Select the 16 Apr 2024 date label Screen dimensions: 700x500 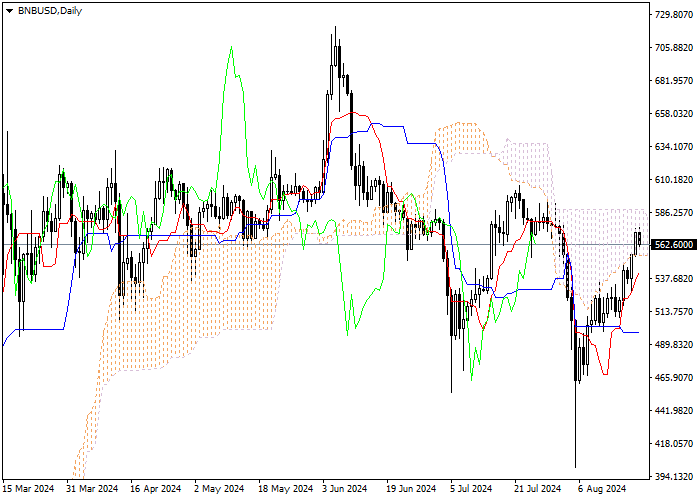[x=156, y=489]
